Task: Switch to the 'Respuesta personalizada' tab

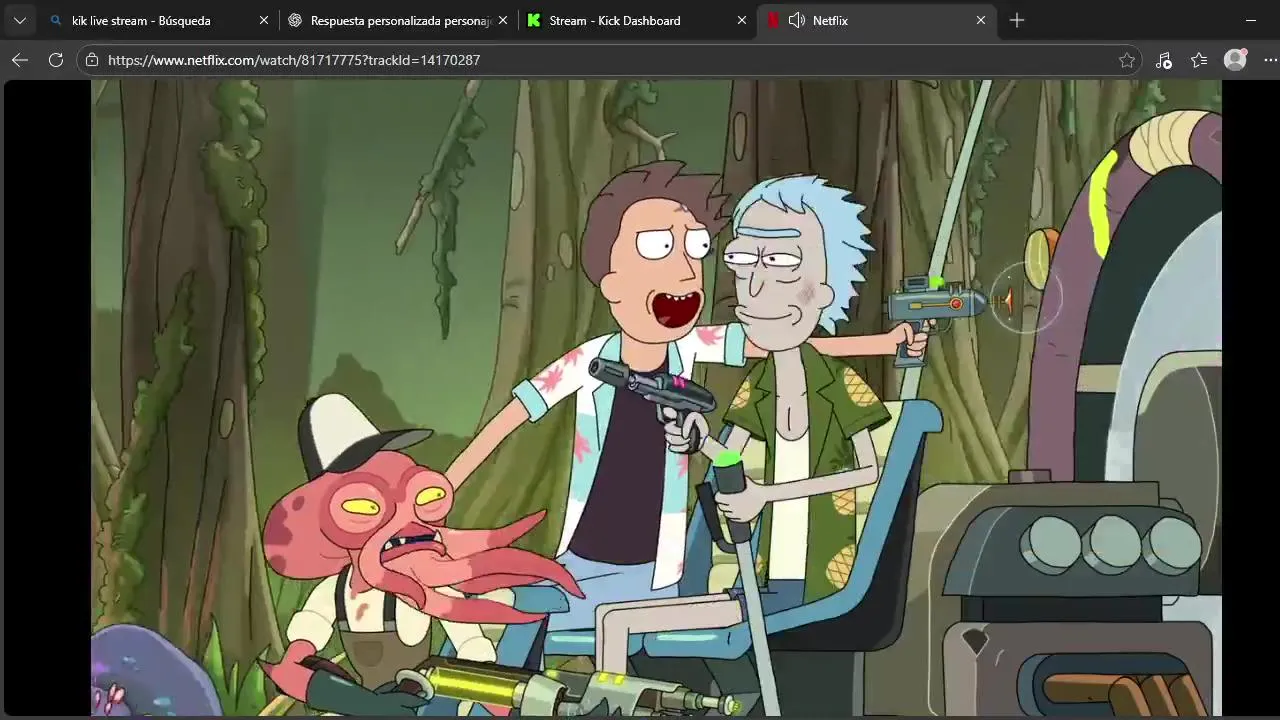Action: tap(398, 20)
